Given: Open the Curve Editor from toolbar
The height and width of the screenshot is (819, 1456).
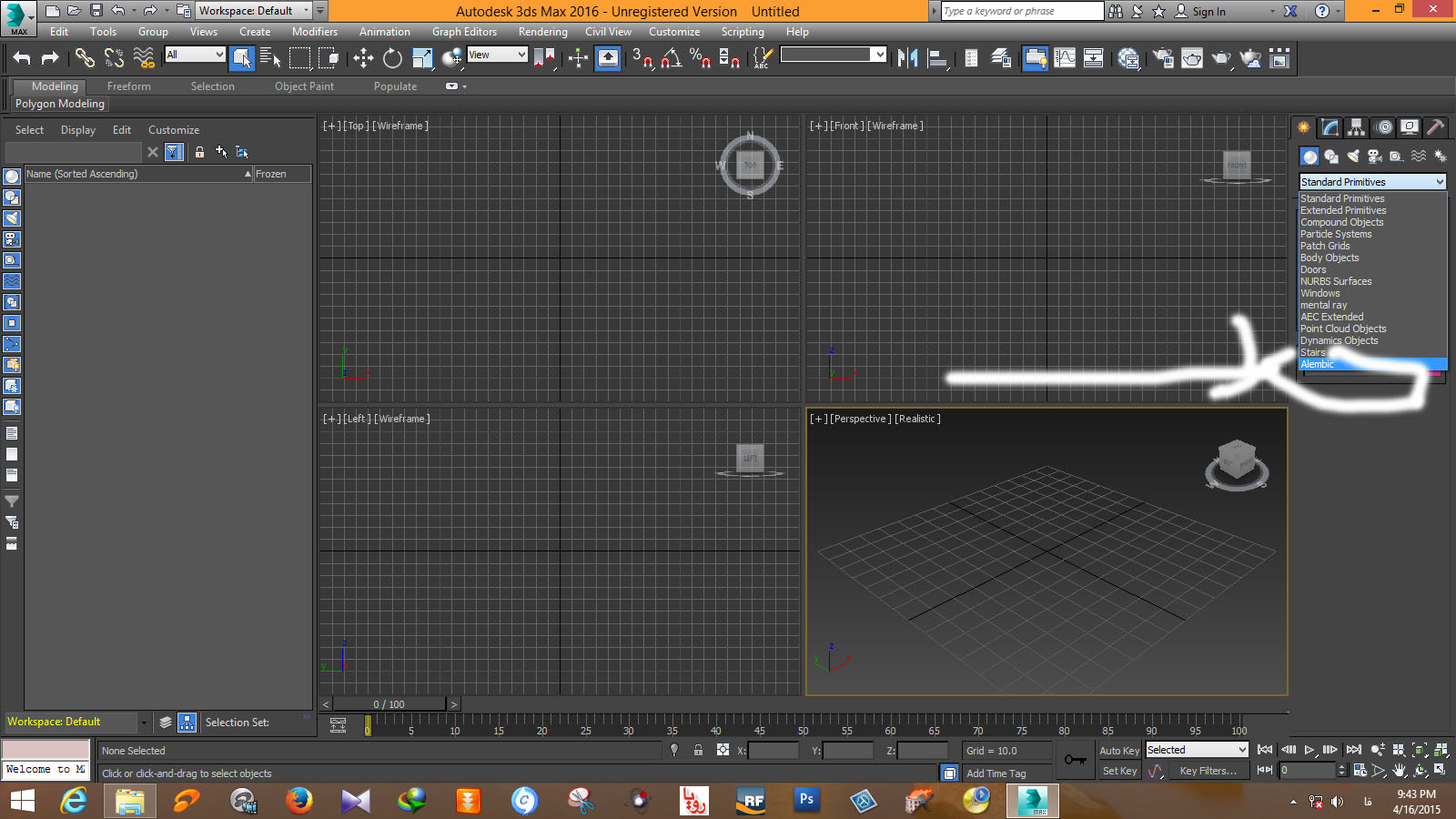Looking at the screenshot, I should tap(1065, 58).
